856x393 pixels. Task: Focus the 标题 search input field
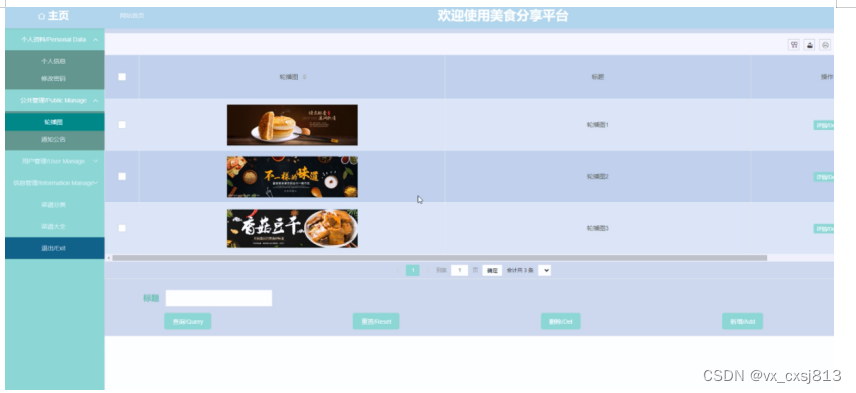219,298
